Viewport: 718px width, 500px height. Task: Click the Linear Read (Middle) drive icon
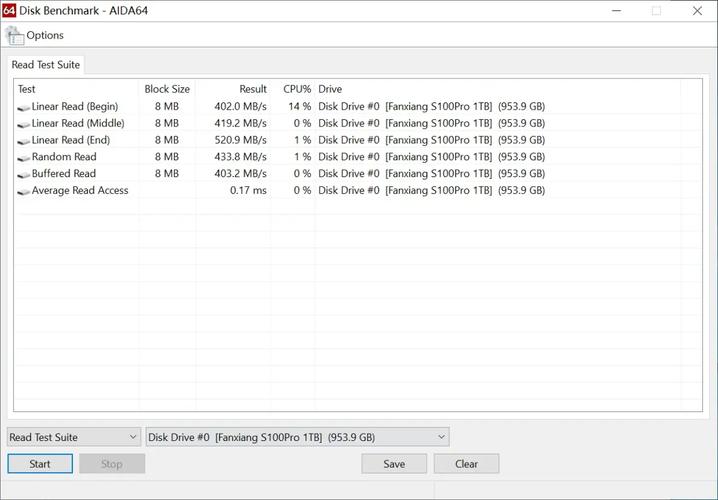click(23, 124)
